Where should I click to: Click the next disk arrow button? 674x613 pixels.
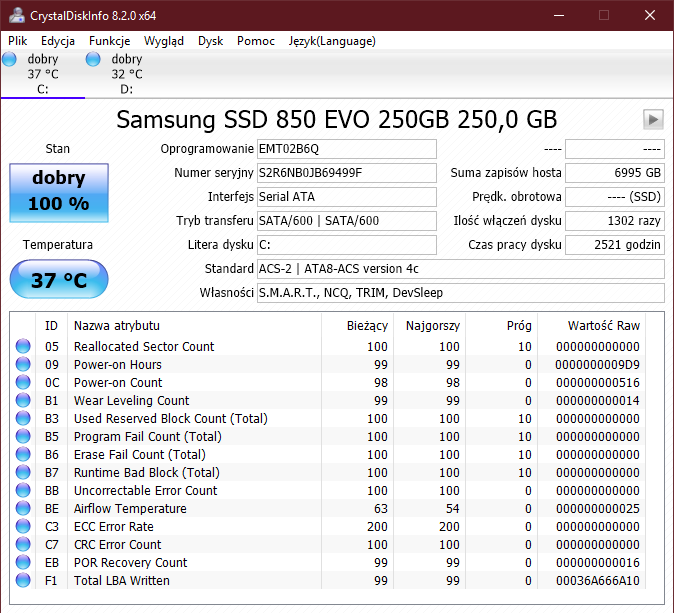click(x=653, y=120)
